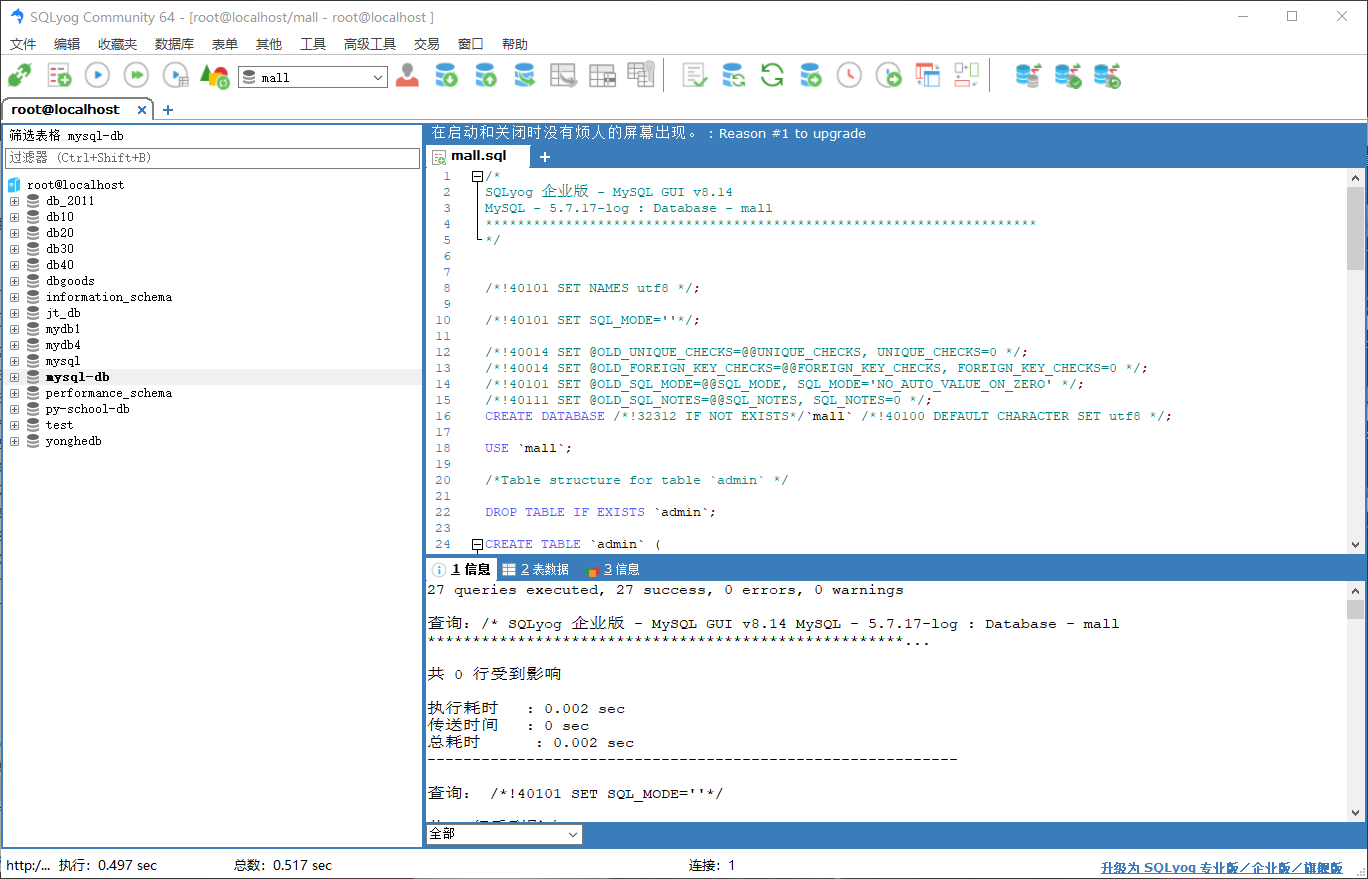
Task: Collapse the comment block at line 1
Action: point(477,176)
